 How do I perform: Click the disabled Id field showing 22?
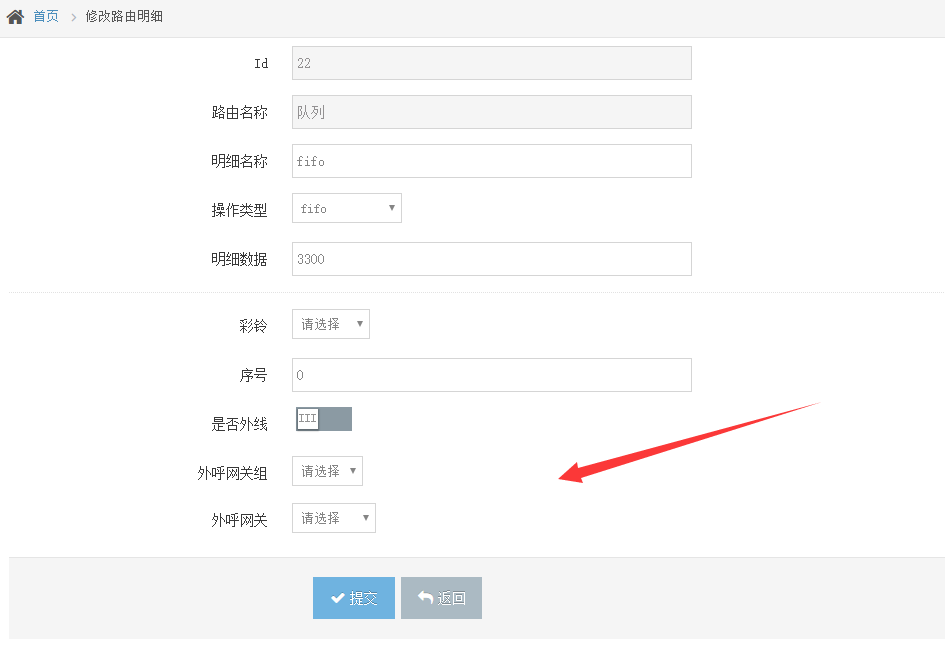point(491,63)
